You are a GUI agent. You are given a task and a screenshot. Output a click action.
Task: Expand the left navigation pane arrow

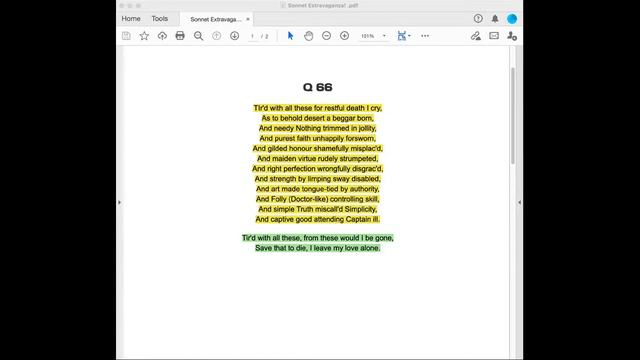click(x=119, y=202)
